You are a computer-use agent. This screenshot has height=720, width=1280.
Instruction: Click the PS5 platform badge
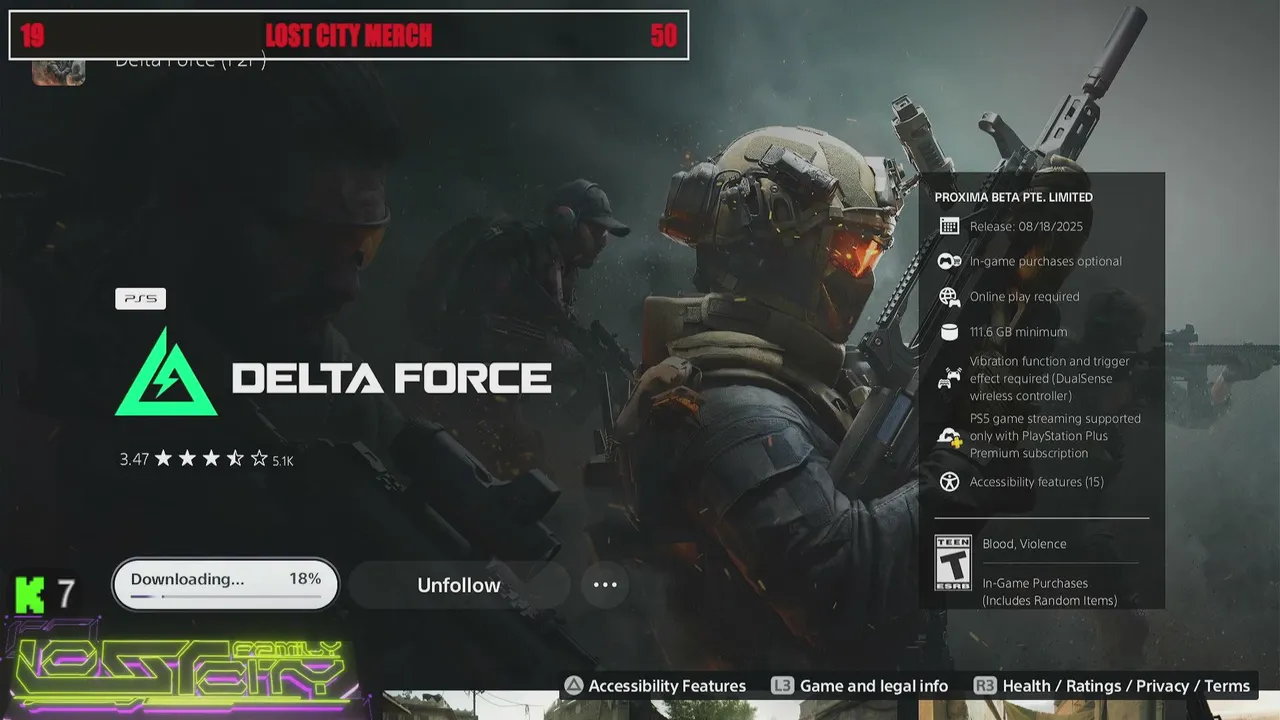(140, 298)
